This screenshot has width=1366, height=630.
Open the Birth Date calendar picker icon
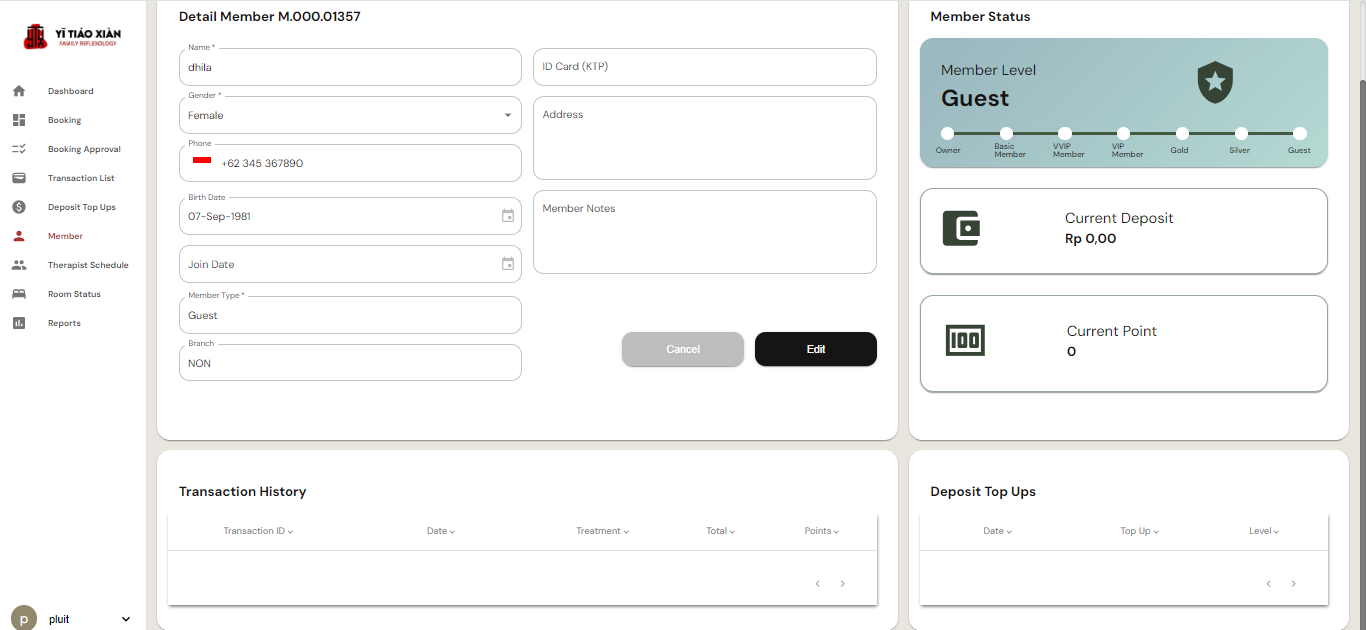[508, 216]
